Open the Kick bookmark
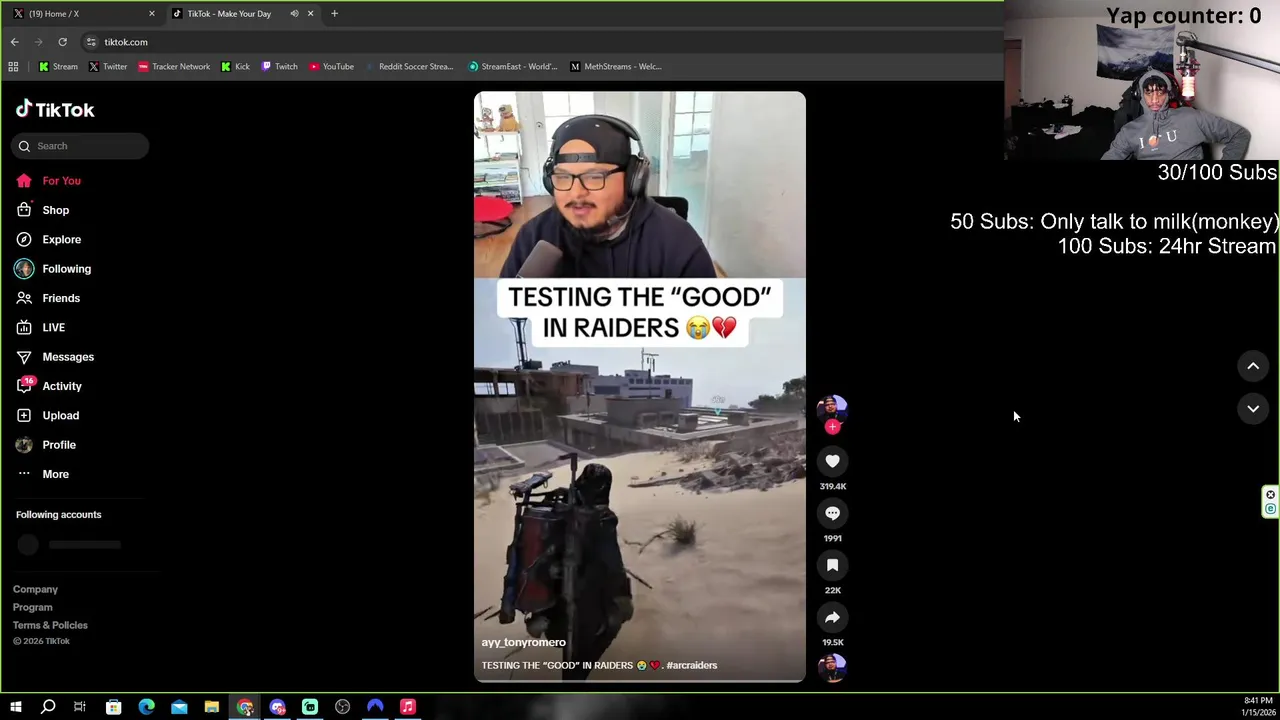Viewport: 1280px width, 720px height. click(236, 67)
